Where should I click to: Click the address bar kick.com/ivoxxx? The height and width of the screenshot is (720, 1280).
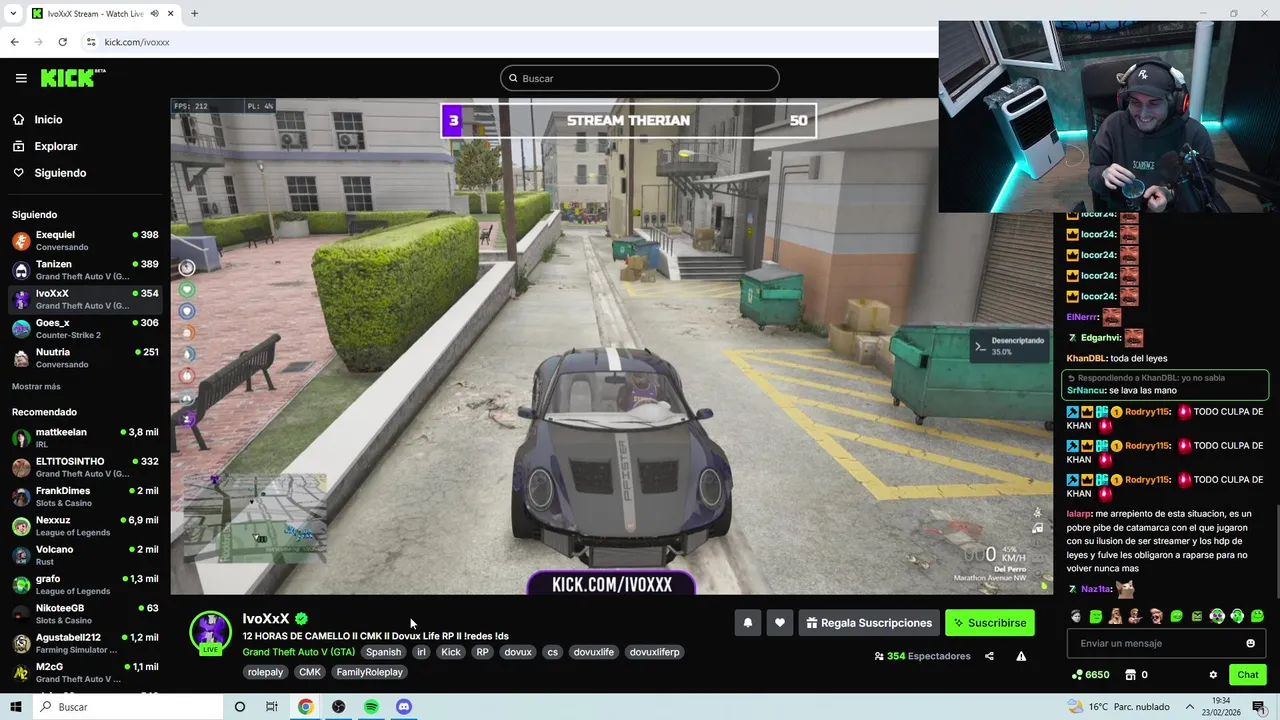click(137, 42)
